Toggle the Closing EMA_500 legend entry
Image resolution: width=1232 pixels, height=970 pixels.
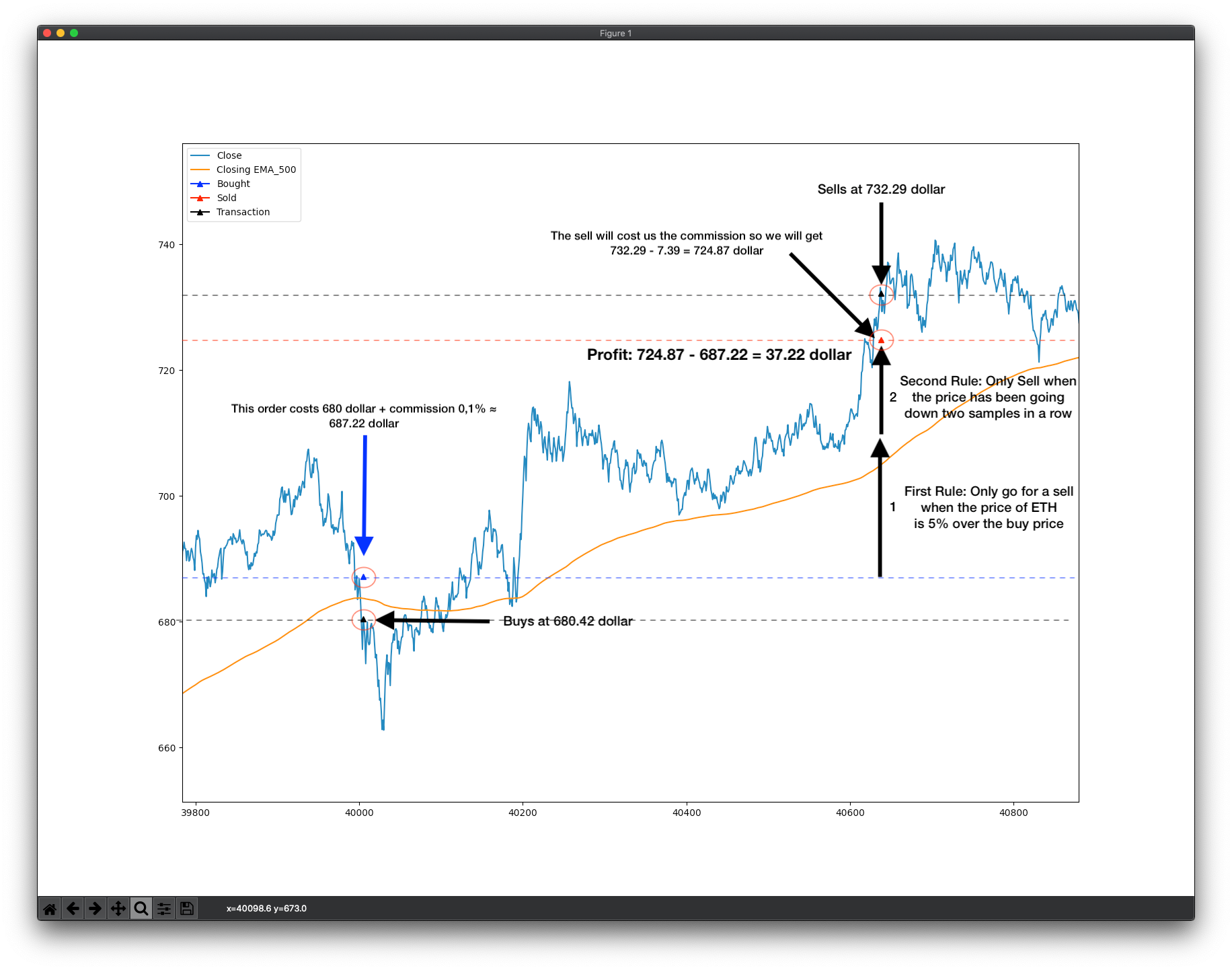tap(256, 169)
